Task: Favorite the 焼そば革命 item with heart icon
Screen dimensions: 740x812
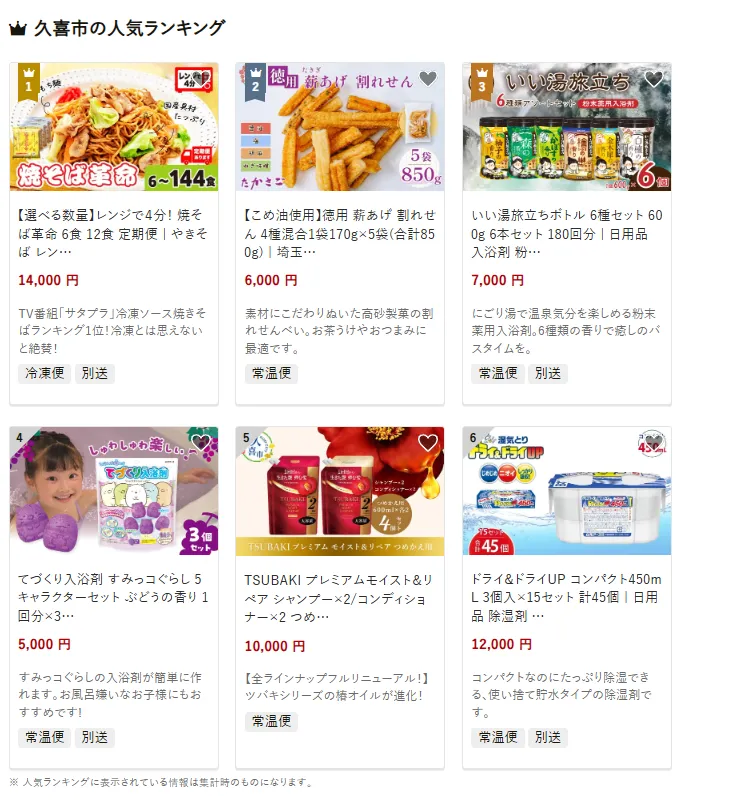Action: (x=201, y=79)
